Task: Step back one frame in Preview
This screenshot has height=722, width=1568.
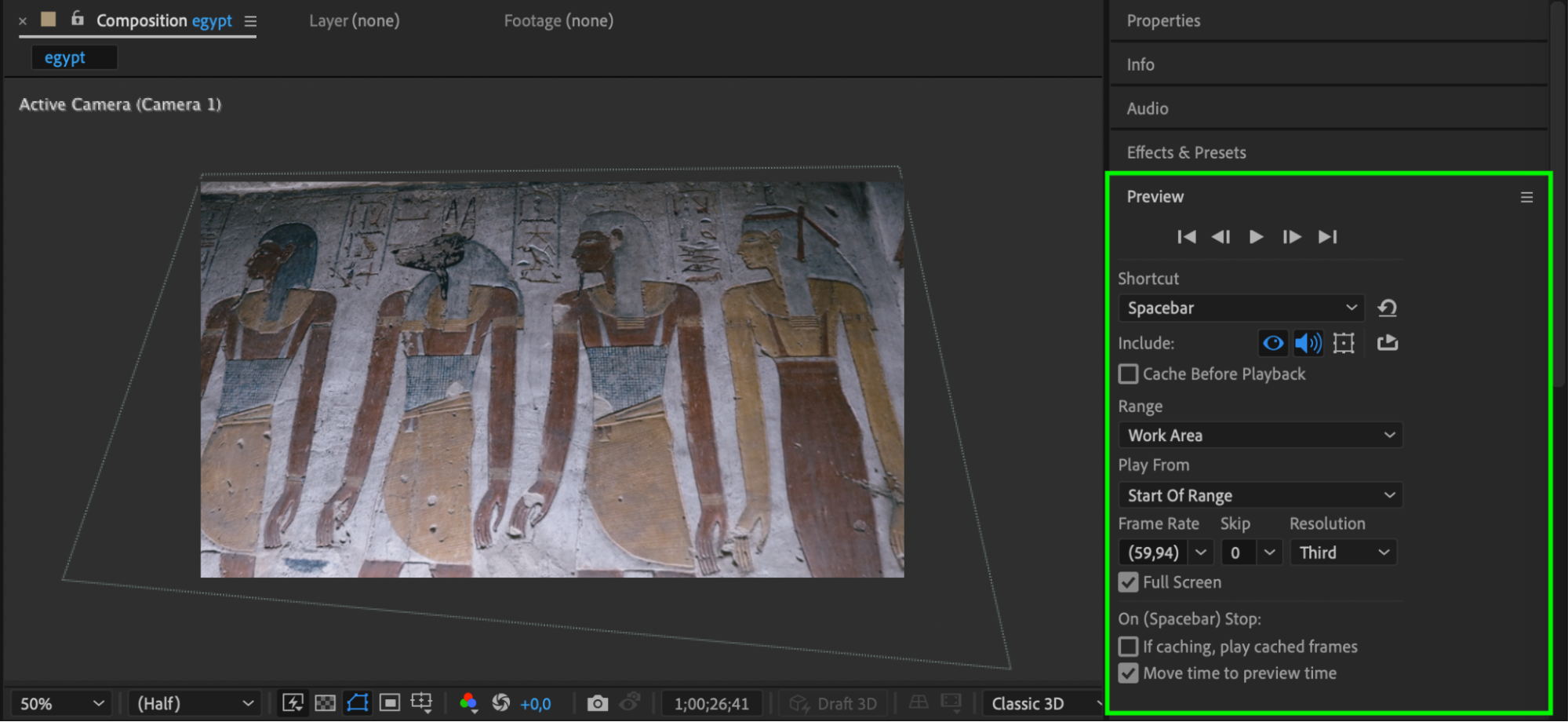Action: click(1221, 237)
